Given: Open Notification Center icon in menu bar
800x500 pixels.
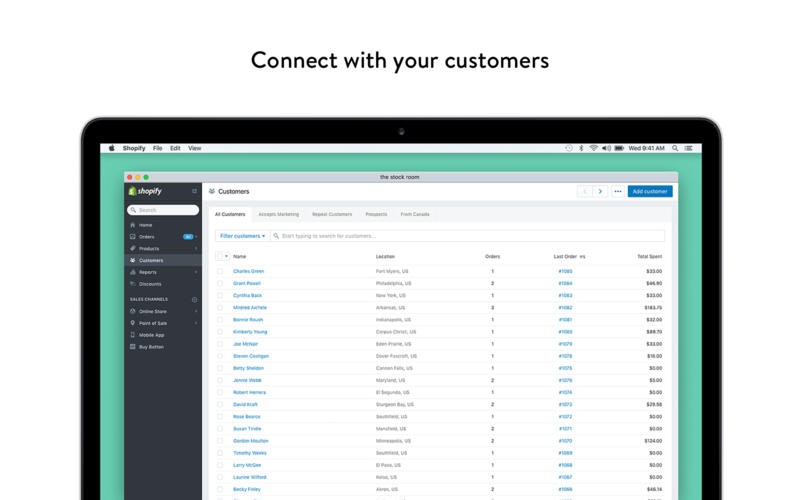Looking at the screenshot, I should pyautogui.click(x=688, y=148).
